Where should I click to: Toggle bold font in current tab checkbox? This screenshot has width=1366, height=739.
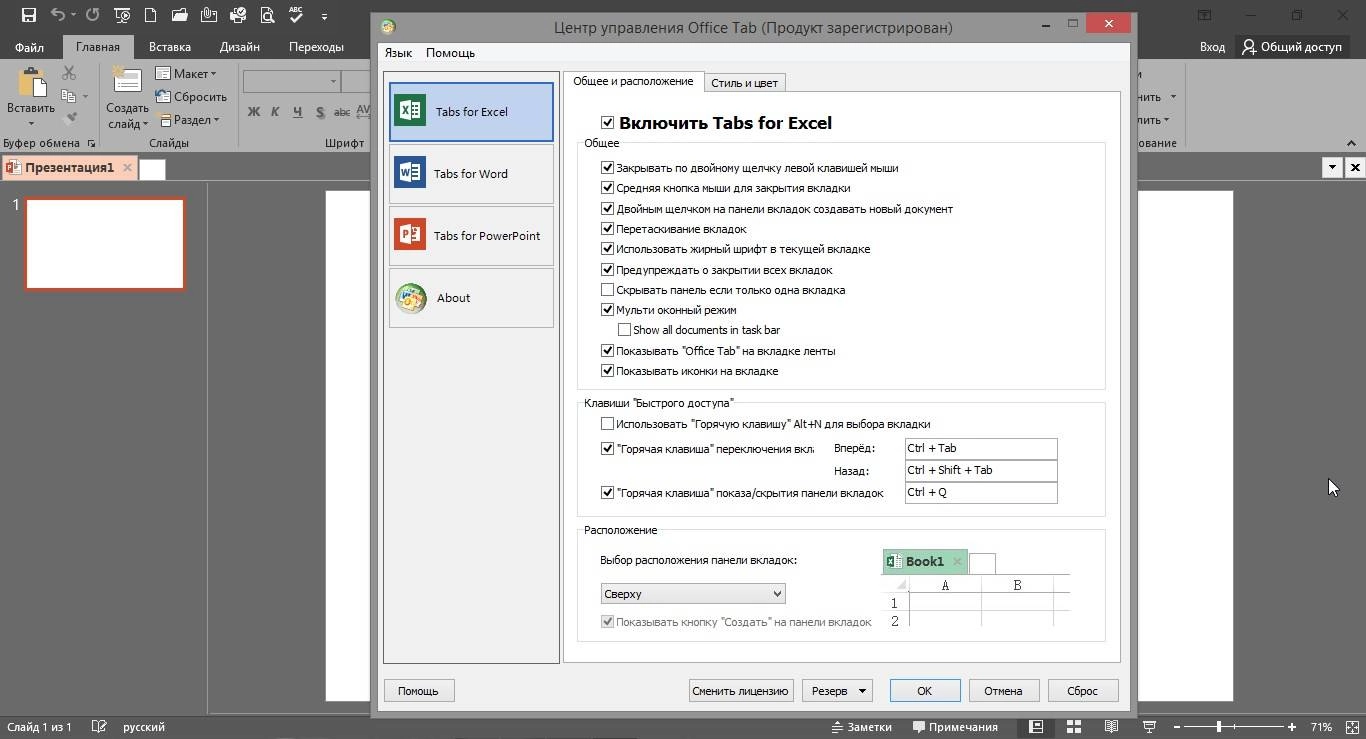pos(607,249)
